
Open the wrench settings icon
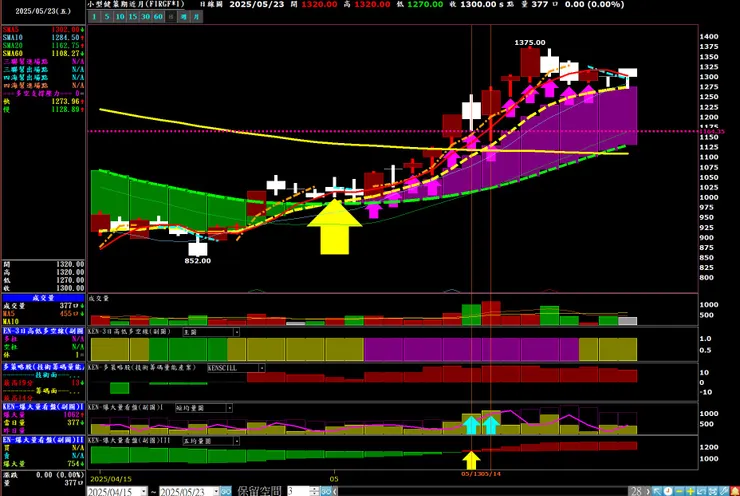[x=724, y=492]
